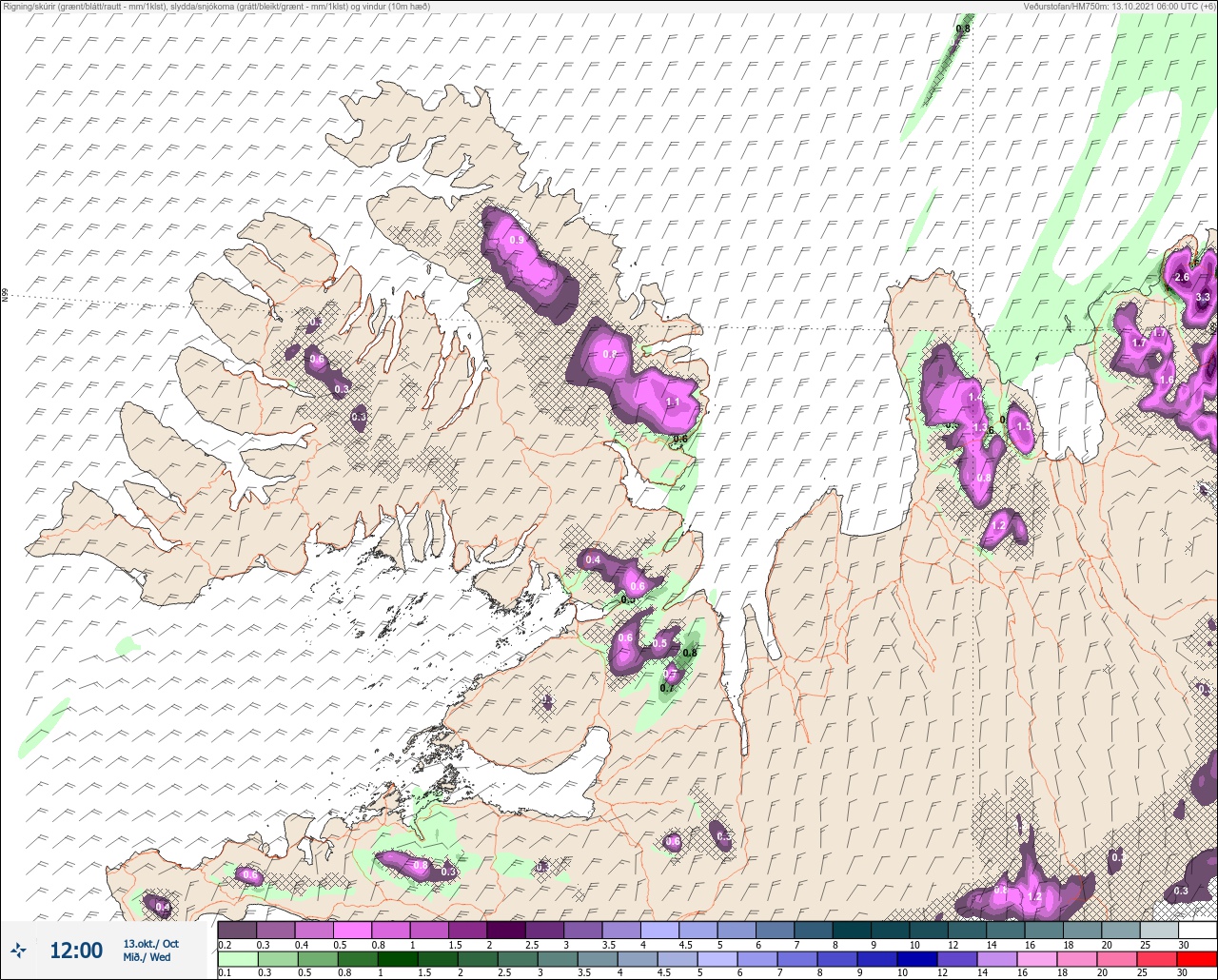Select lavender 4 swatch in top legend row
The height and width of the screenshot is (980, 1218).
tap(659, 930)
